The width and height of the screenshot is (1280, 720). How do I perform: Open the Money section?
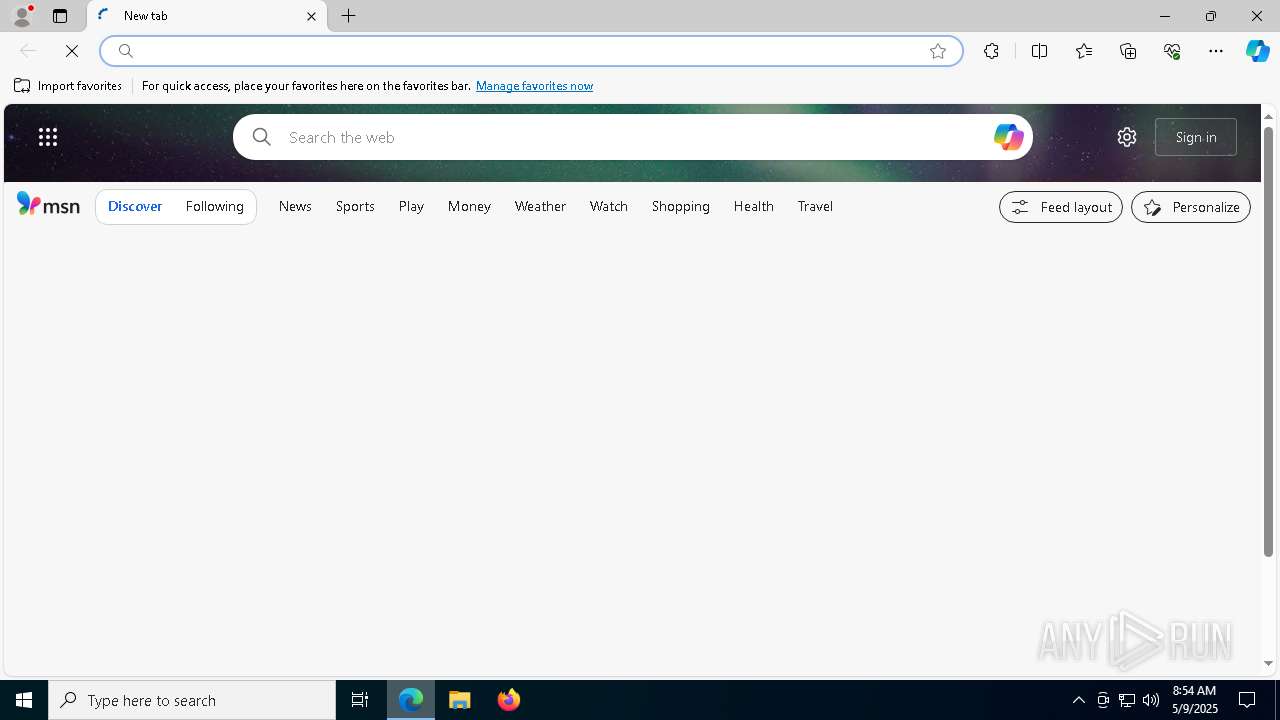pos(469,206)
